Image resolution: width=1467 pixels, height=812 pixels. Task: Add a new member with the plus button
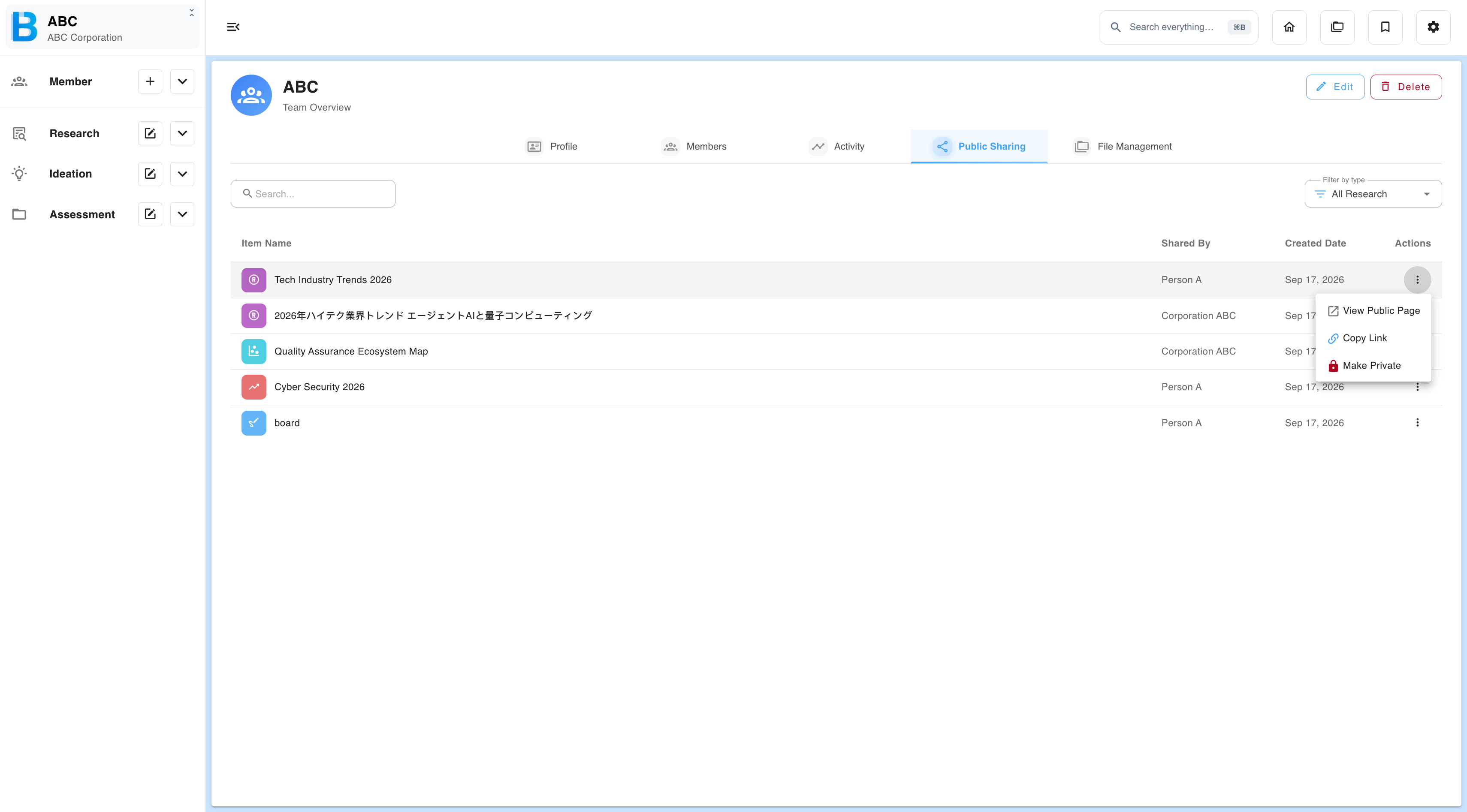pyautogui.click(x=150, y=81)
